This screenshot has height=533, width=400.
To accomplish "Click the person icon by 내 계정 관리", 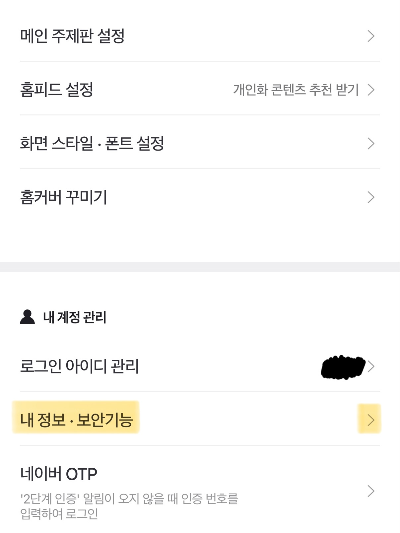I will point(27,317).
